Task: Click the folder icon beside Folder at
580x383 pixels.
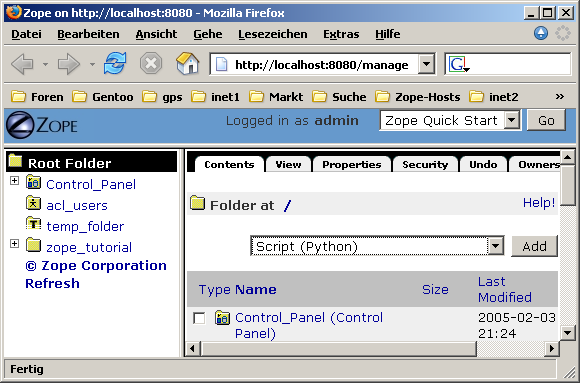Action: pyautogui.click(x=198, y=203)
